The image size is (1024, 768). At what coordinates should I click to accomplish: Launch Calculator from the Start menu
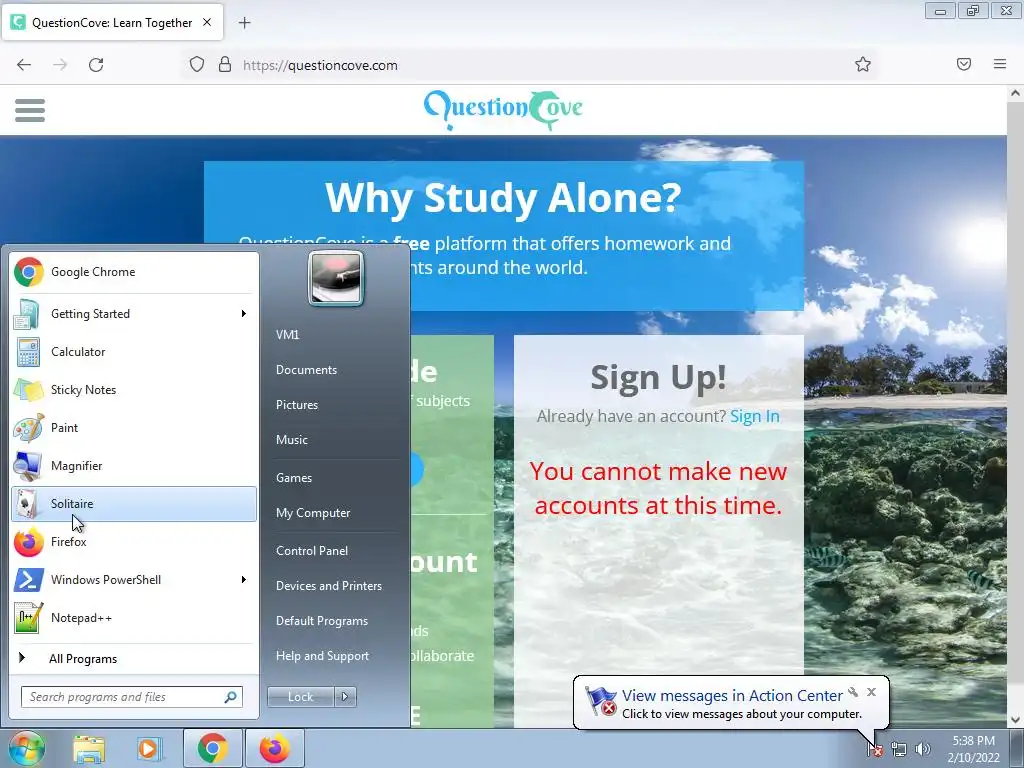(134, 351)
